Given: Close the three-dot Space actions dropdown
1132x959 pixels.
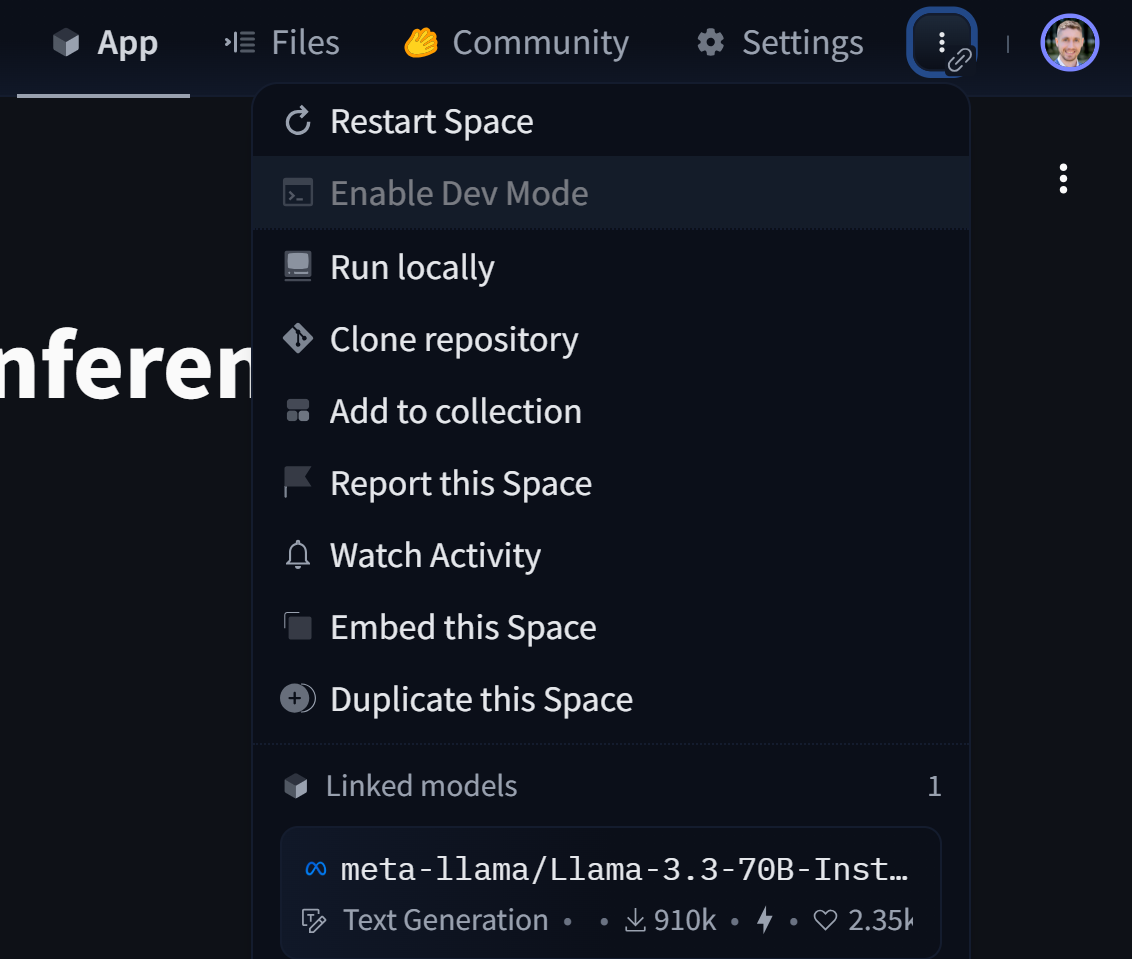Looking at the screenshot, I should [x=941, y=42].
